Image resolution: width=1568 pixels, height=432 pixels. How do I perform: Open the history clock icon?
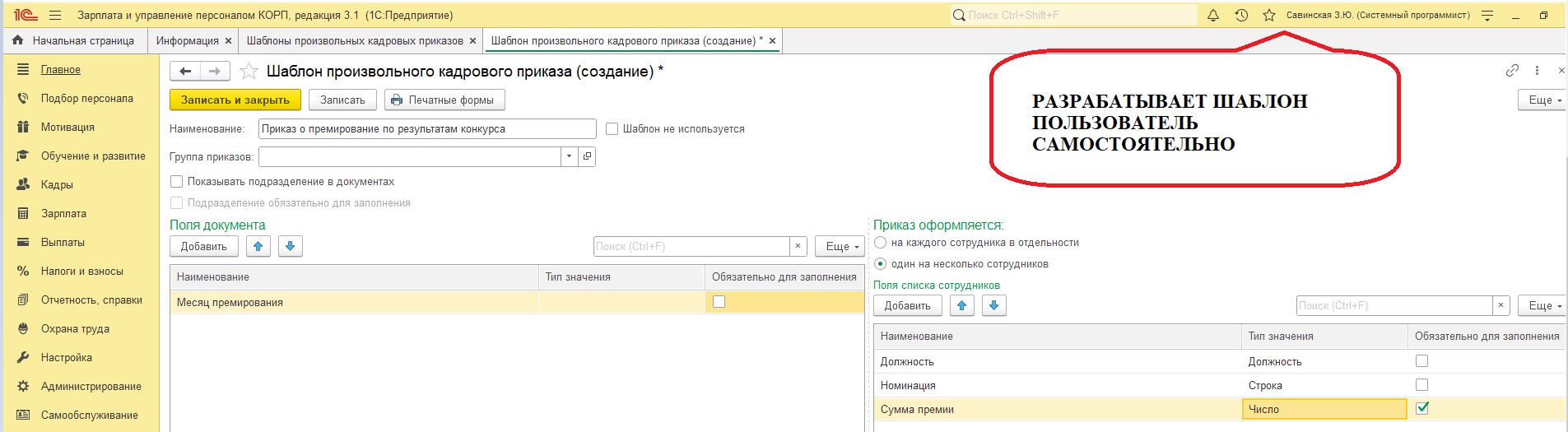(1241, 15)
